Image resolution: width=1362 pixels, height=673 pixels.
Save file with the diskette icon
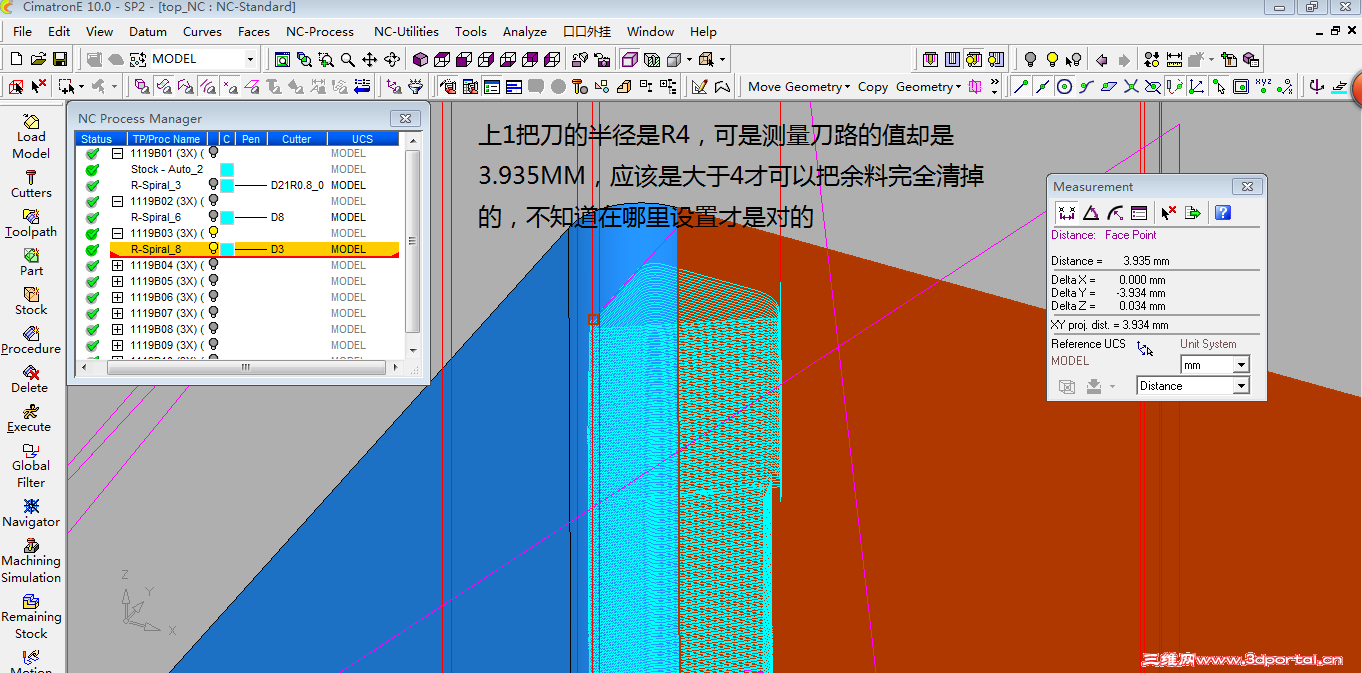(60, 59)
